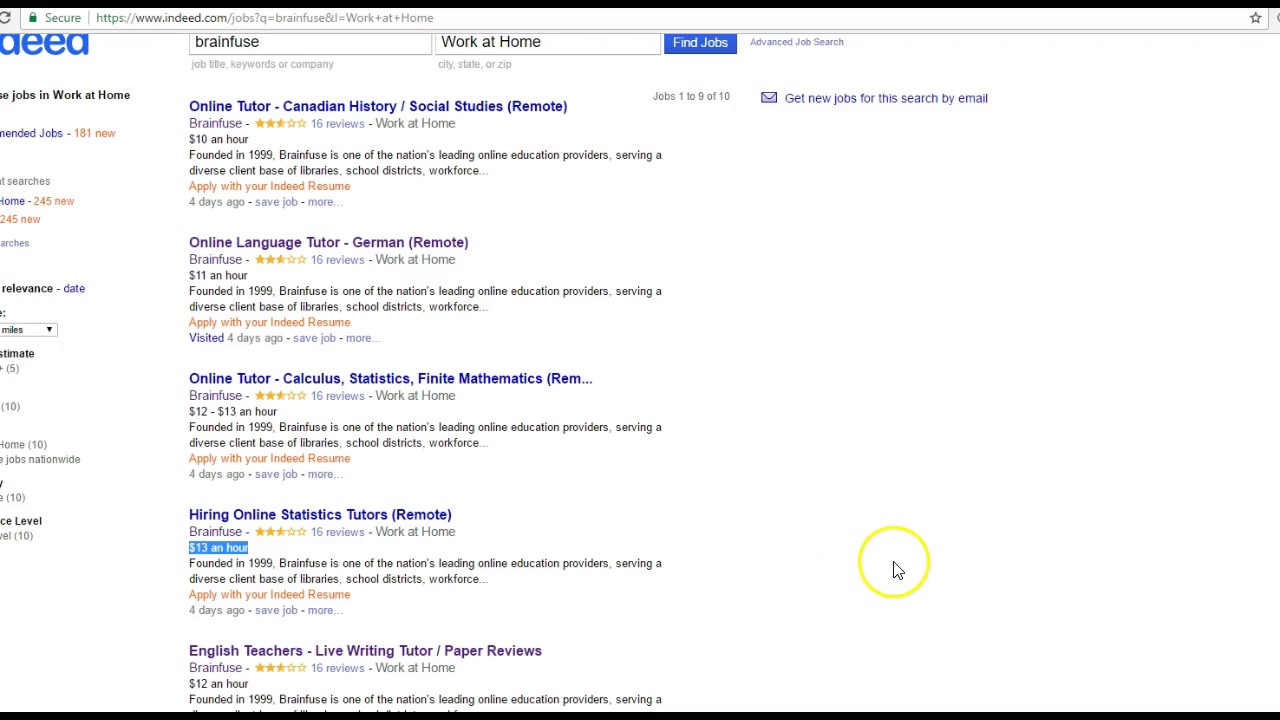Click Brainfuse company name under German Tutor listing
Viewport: 1280px width, 720px height.
pyautogui.click(x=216, y=260)
